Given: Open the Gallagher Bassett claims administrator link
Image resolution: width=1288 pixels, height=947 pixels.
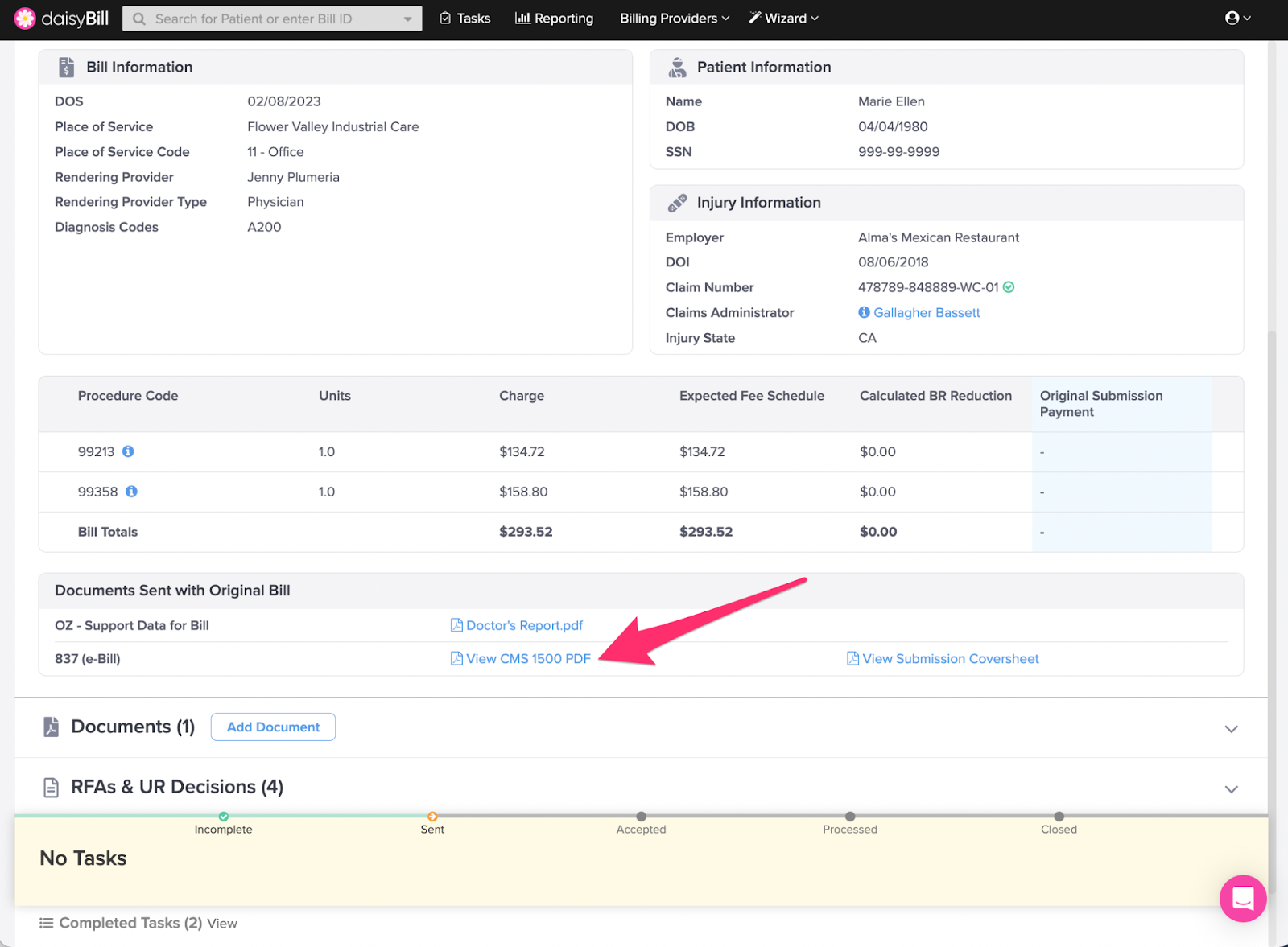Looking at the screenshot, I should [927, 312].
